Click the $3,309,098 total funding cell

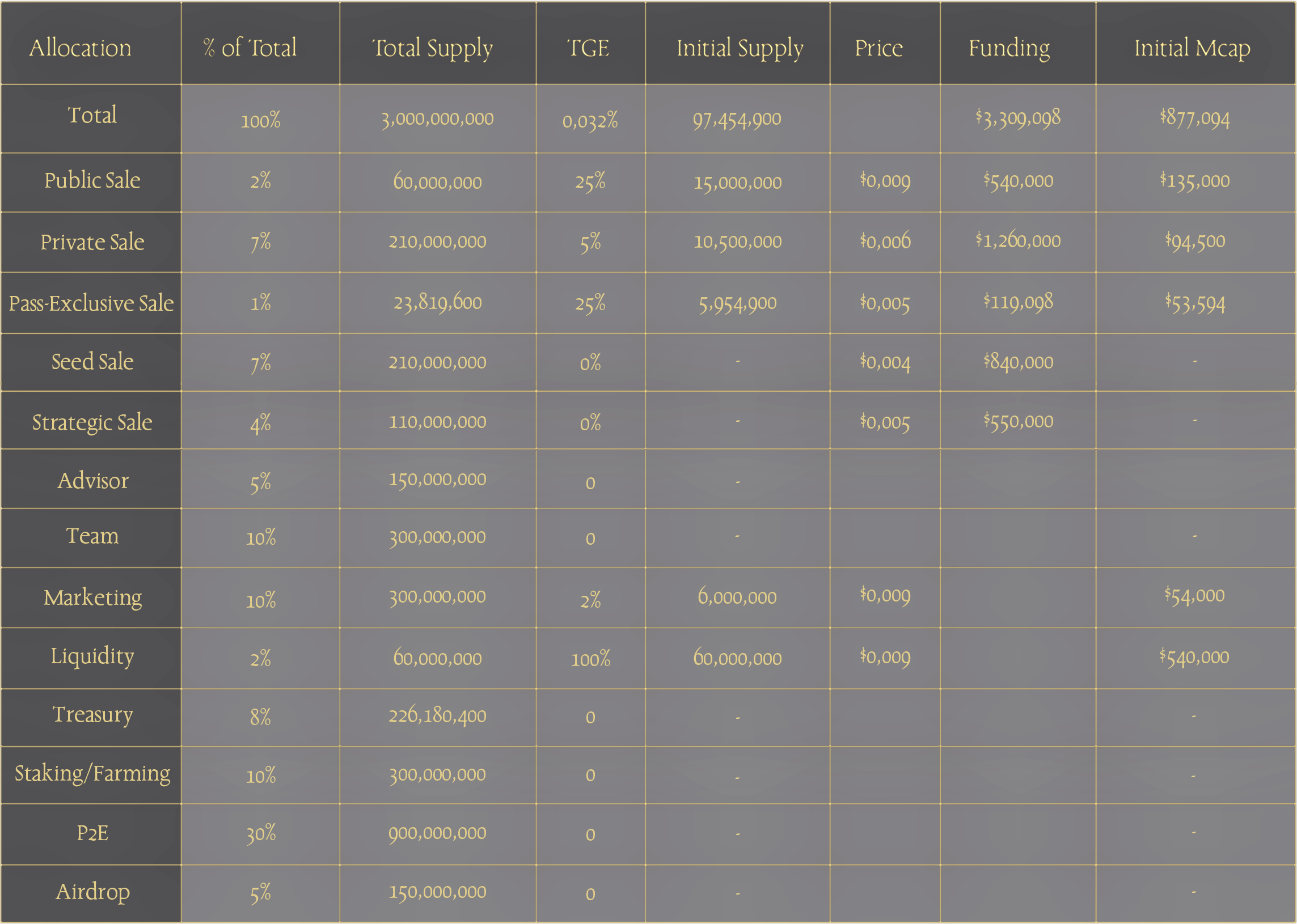pyautogui.click(x=1018, y=118)
